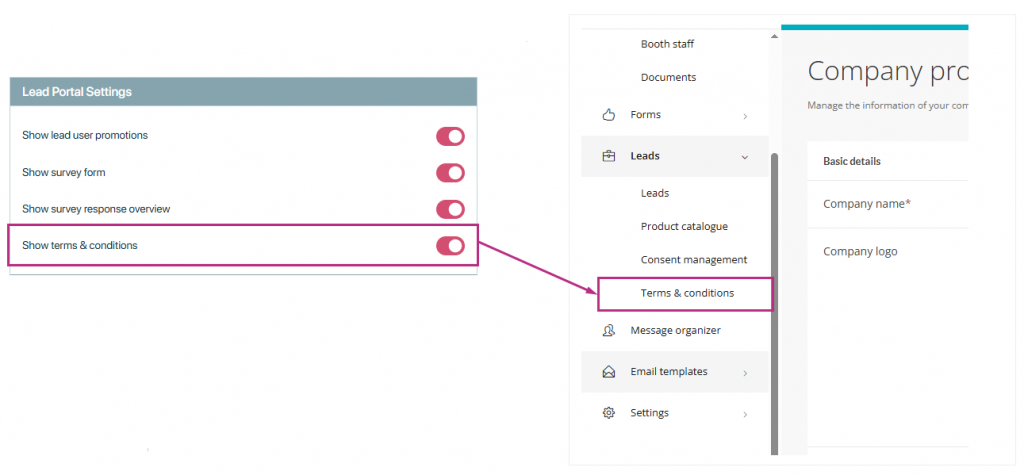Open the Product catalogue page
The height and width of the screenshot is (475, 1024).
684,227
